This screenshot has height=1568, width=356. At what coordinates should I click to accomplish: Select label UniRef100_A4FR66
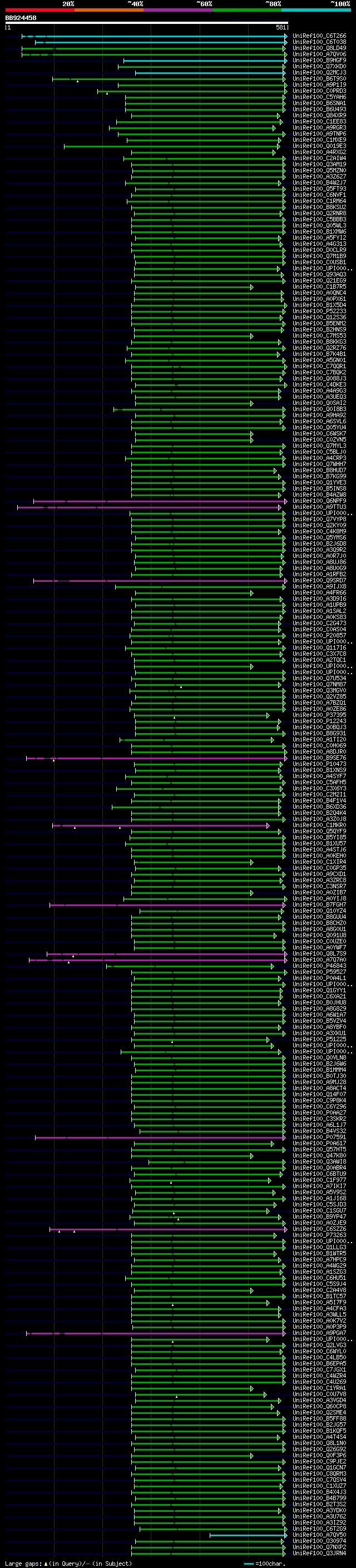pyautogui.click(x=319, y=592)
